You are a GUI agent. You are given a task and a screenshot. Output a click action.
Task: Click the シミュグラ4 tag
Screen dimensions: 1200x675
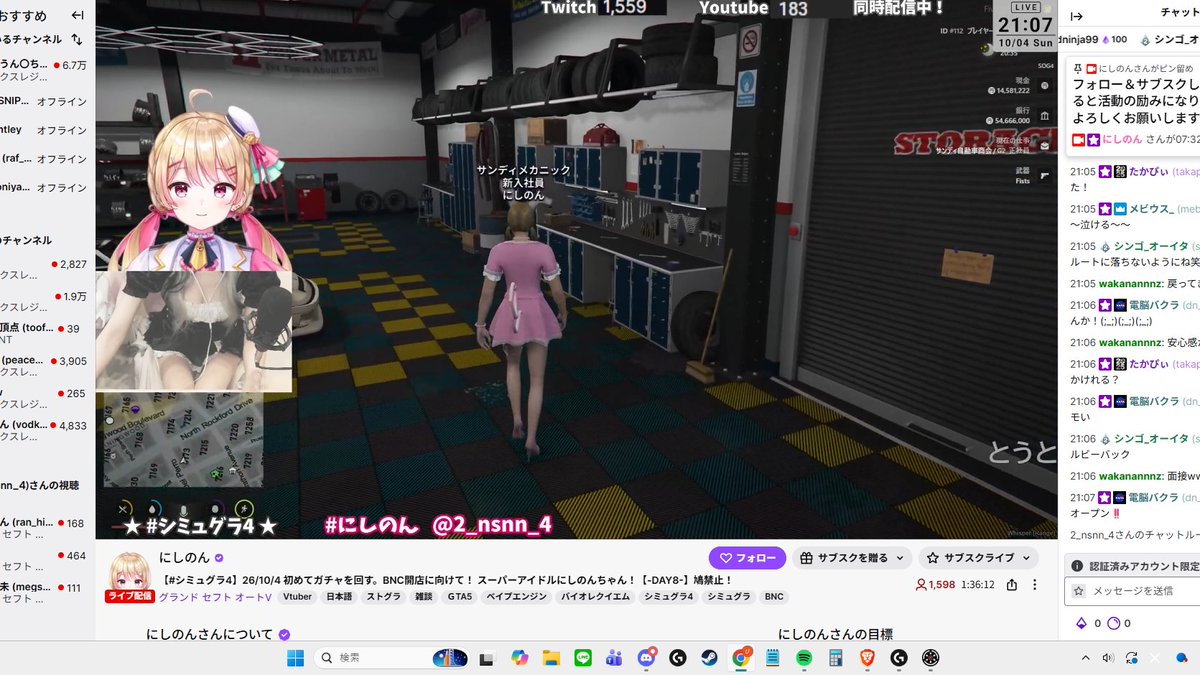click(668, 597)
